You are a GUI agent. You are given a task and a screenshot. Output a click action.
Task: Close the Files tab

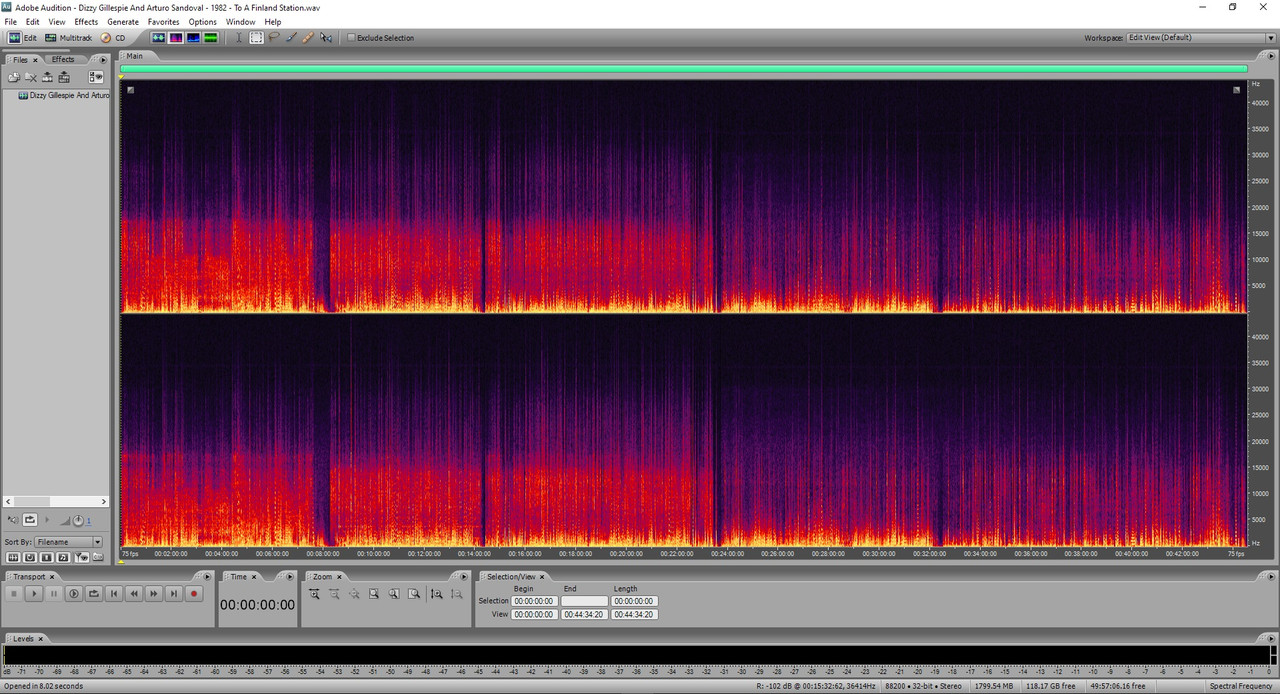[35, 60]
